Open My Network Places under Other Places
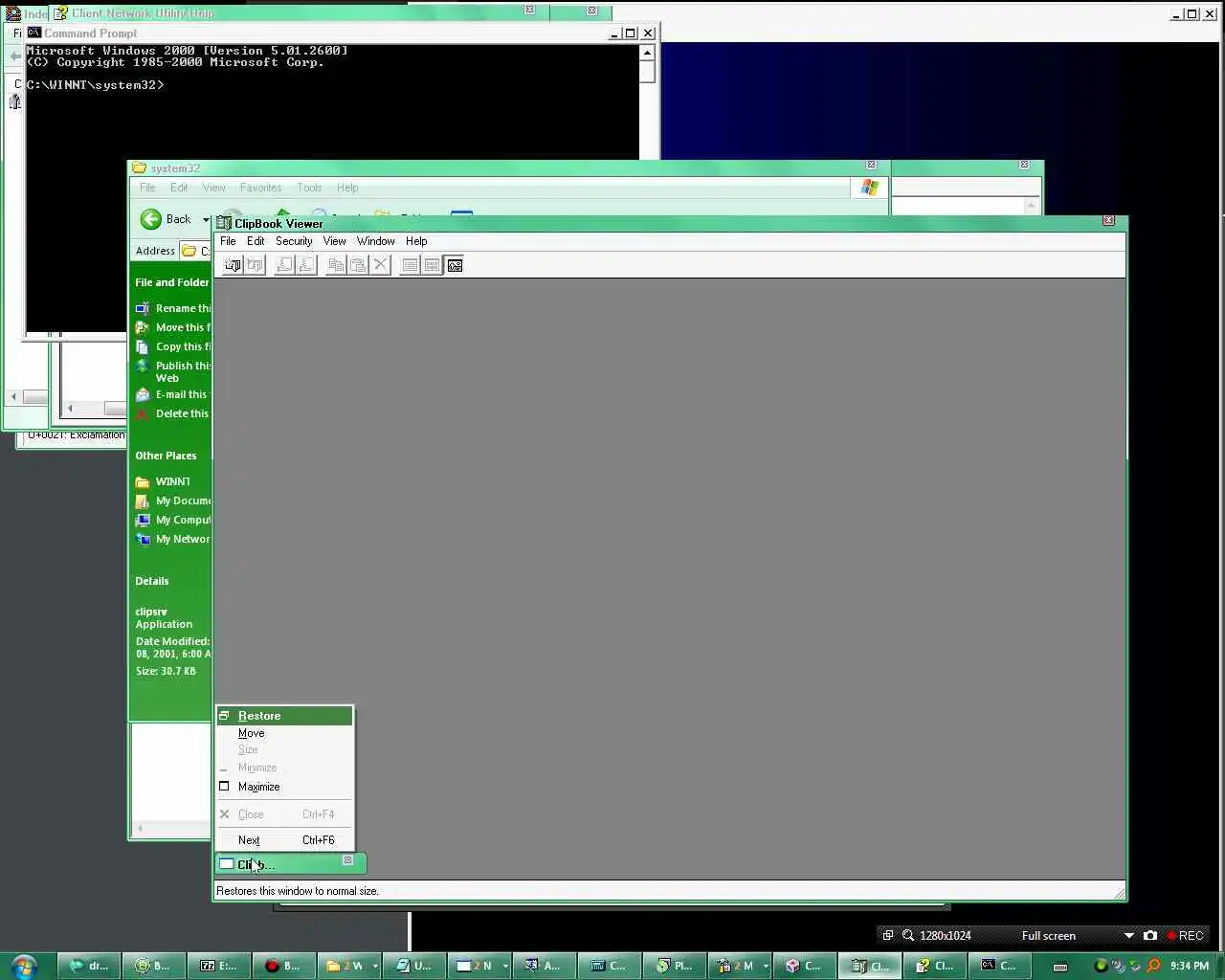Image resolution: width=1225 pixels, height=980 pixels. pos(183,539)
